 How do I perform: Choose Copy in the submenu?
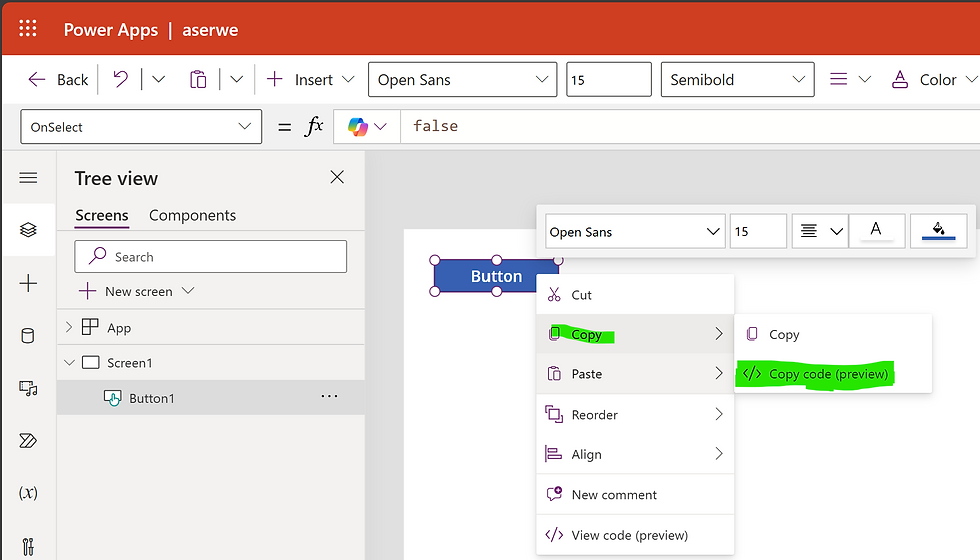pos(833,334)
